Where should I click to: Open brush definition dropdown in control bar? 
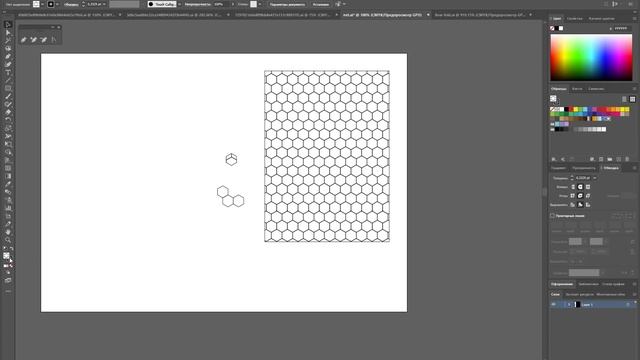(179, 4)
